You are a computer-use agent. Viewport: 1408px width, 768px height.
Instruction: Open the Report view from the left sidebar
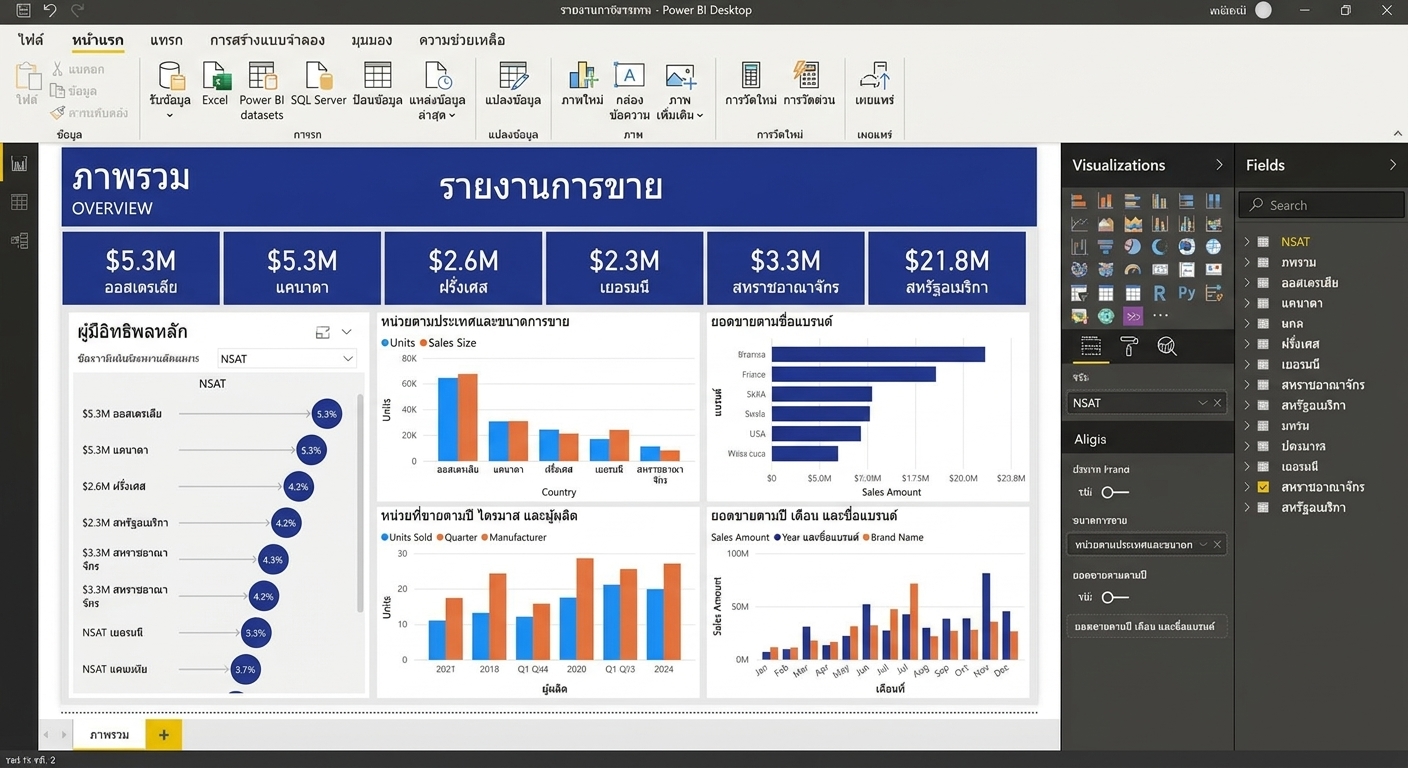19,164
